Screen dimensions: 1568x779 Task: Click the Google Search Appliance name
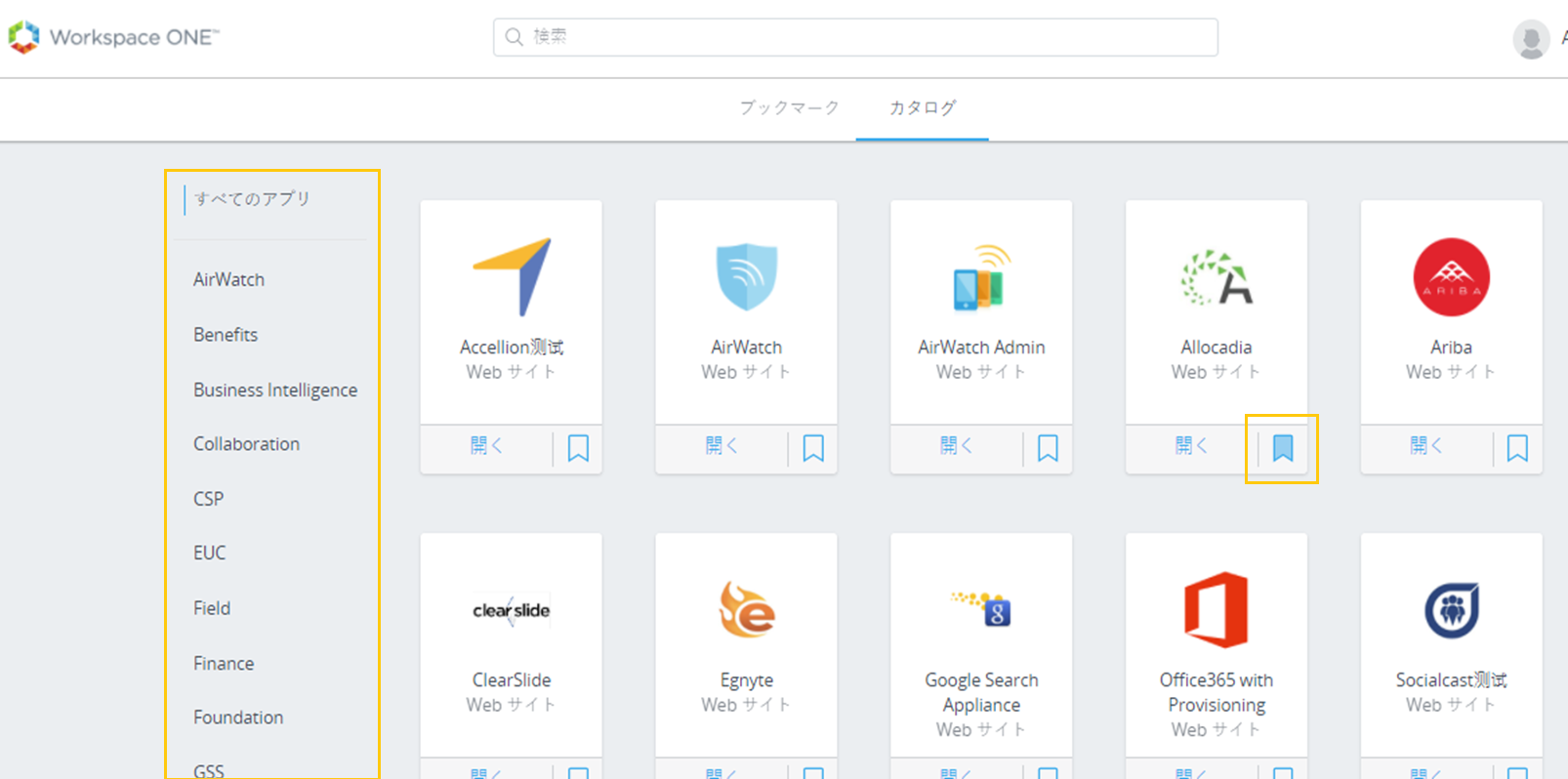point(981,693)
